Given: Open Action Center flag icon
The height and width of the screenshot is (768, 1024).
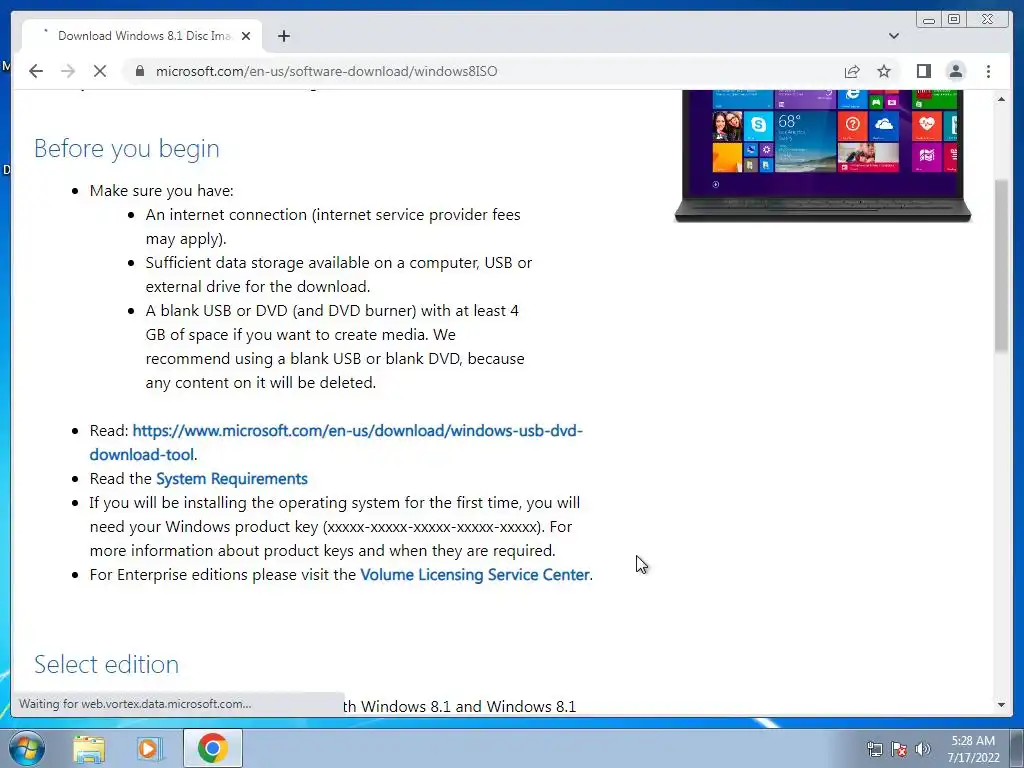Looking at the screenshot, I should pyautogui.click(x=899, y=749).
